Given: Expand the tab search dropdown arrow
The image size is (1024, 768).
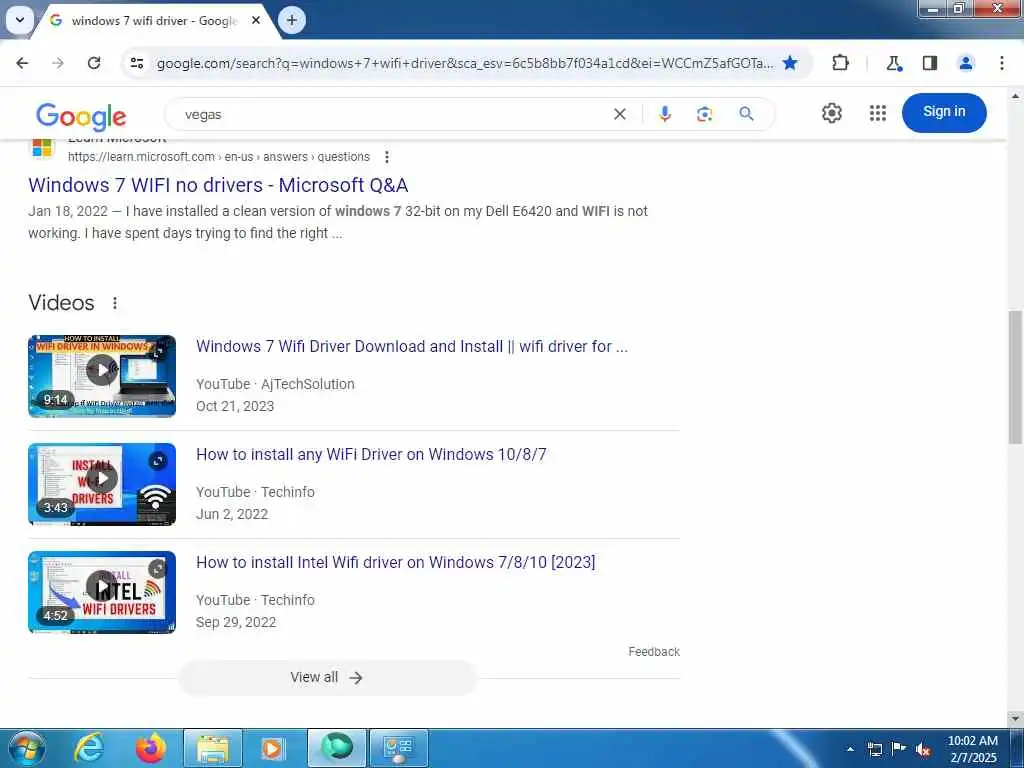Looking at the screenshot, I should pyautogui.click(x=20, y=20).
